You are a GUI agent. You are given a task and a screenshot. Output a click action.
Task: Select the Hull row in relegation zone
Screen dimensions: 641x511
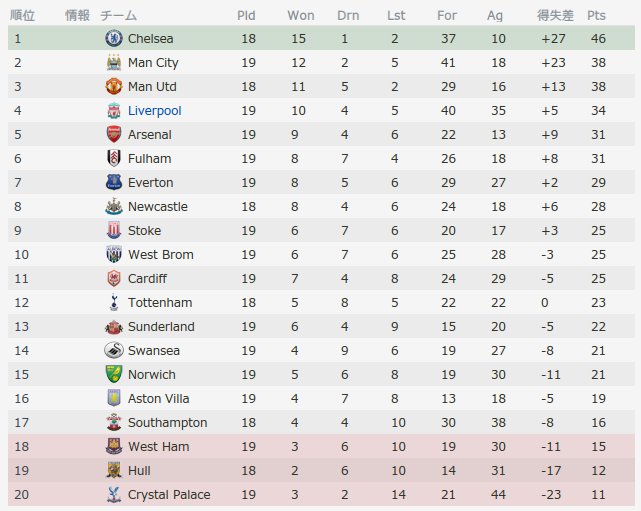[x=321, y=471]
